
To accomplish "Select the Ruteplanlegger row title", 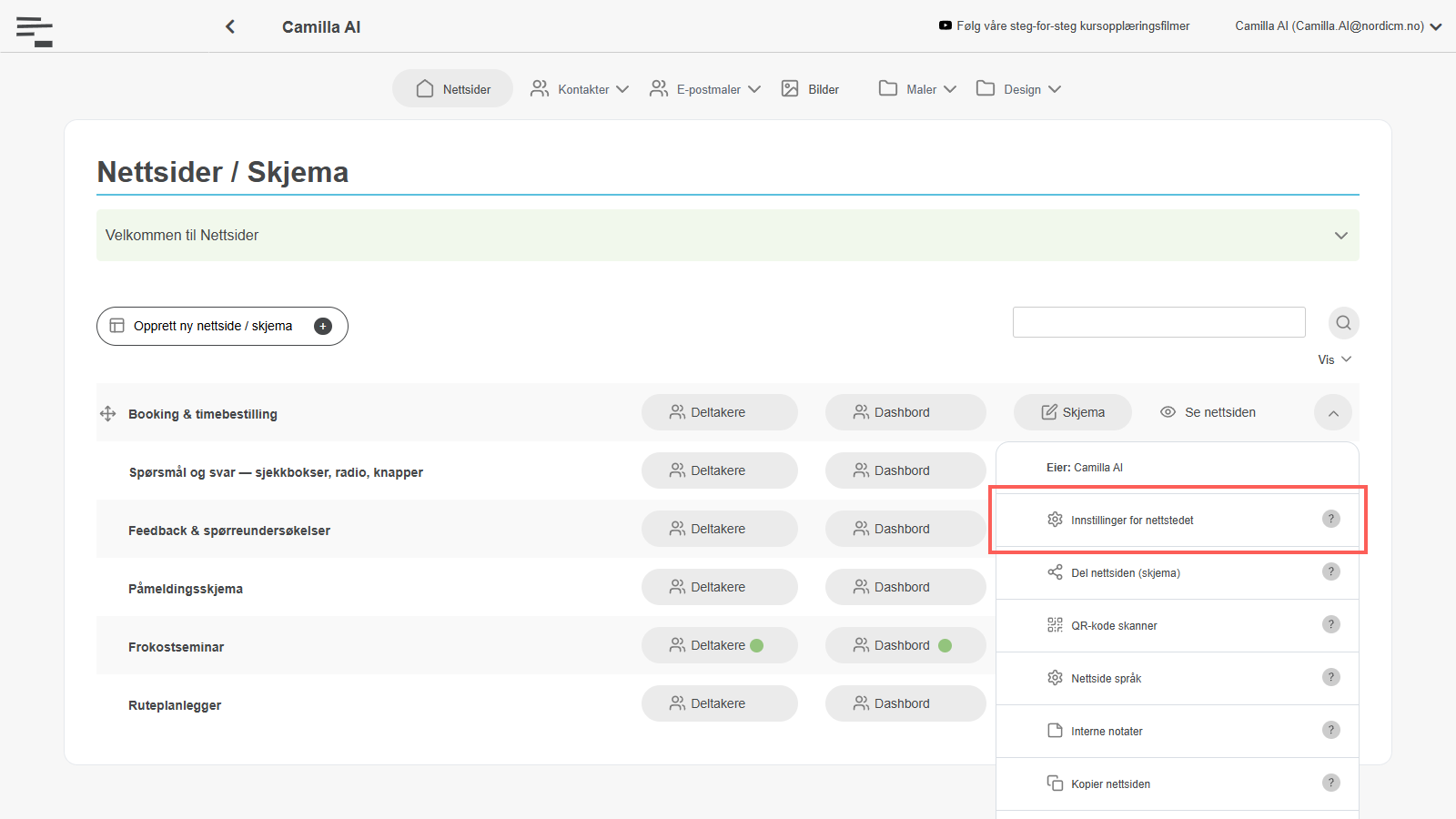I will click(175, 705).
